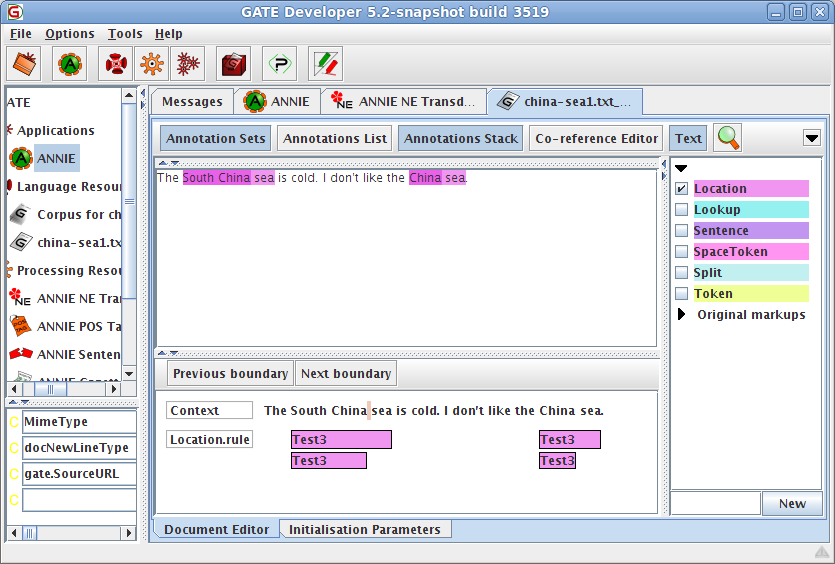Click new application red snowflake icon

tap(188, 64)
